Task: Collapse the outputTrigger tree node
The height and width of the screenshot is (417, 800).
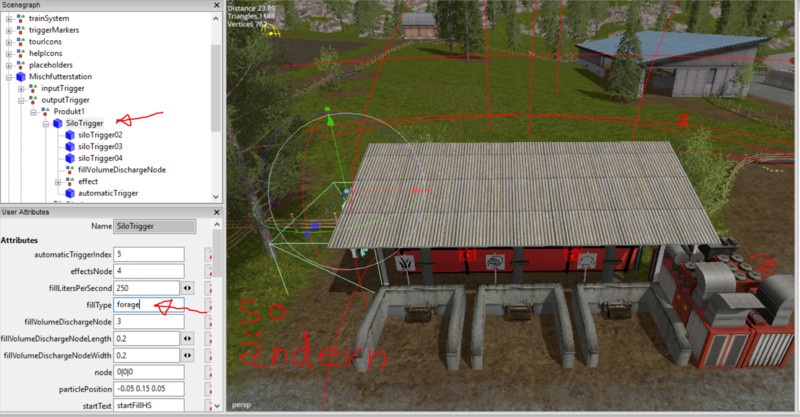Action: coord(21,100)
